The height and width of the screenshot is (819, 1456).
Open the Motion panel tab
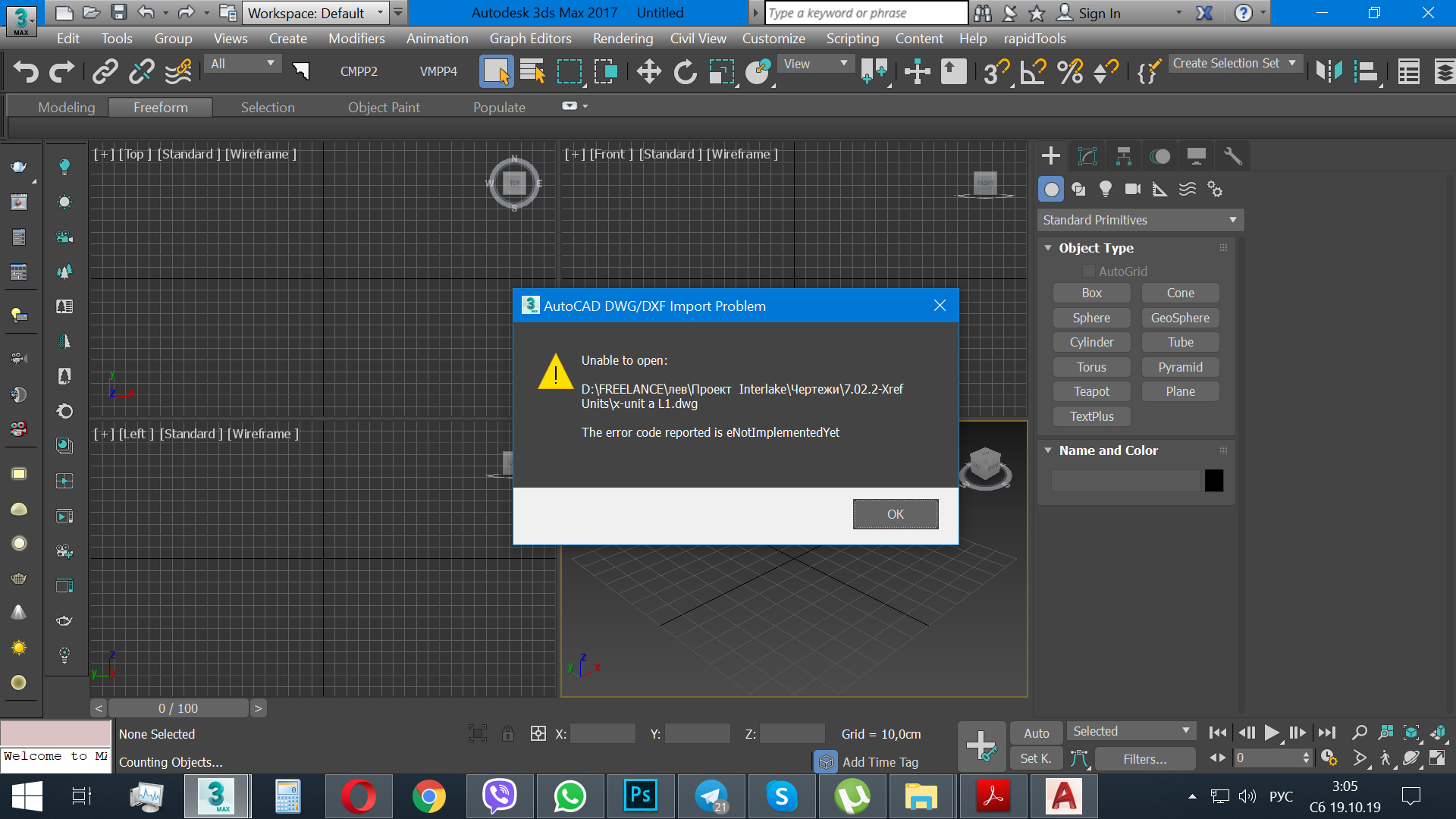(1160, 156)
